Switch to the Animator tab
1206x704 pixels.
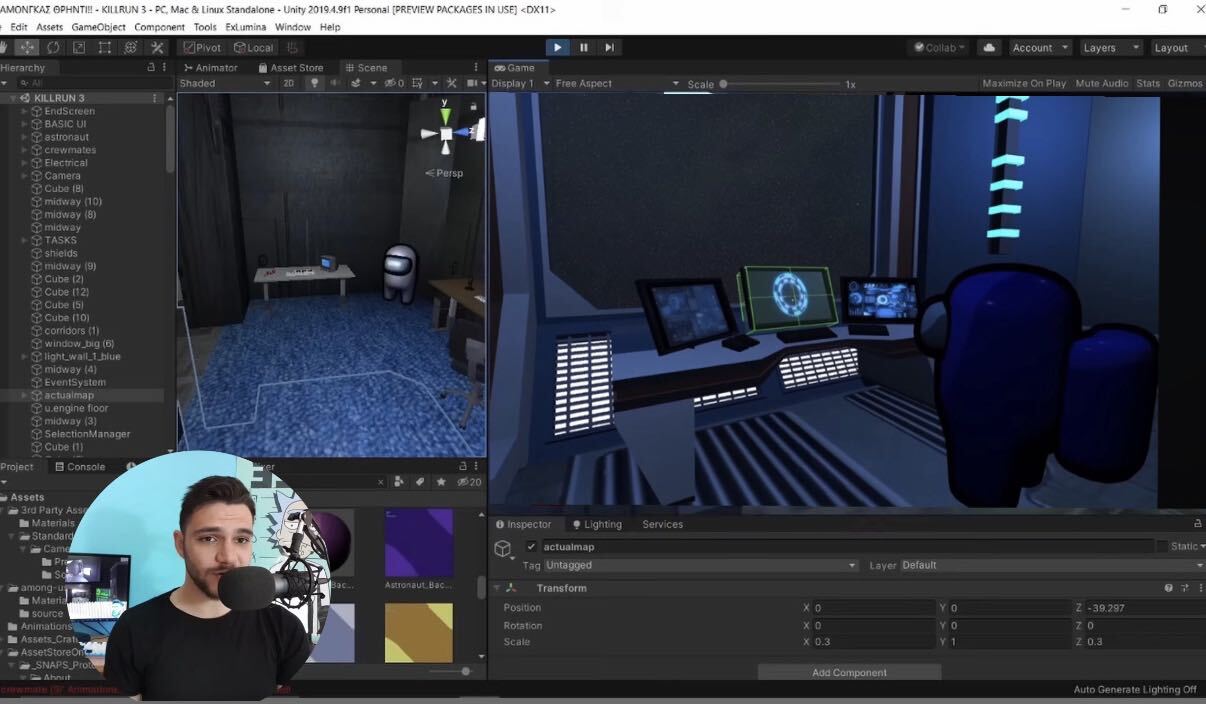coord(210,67)
